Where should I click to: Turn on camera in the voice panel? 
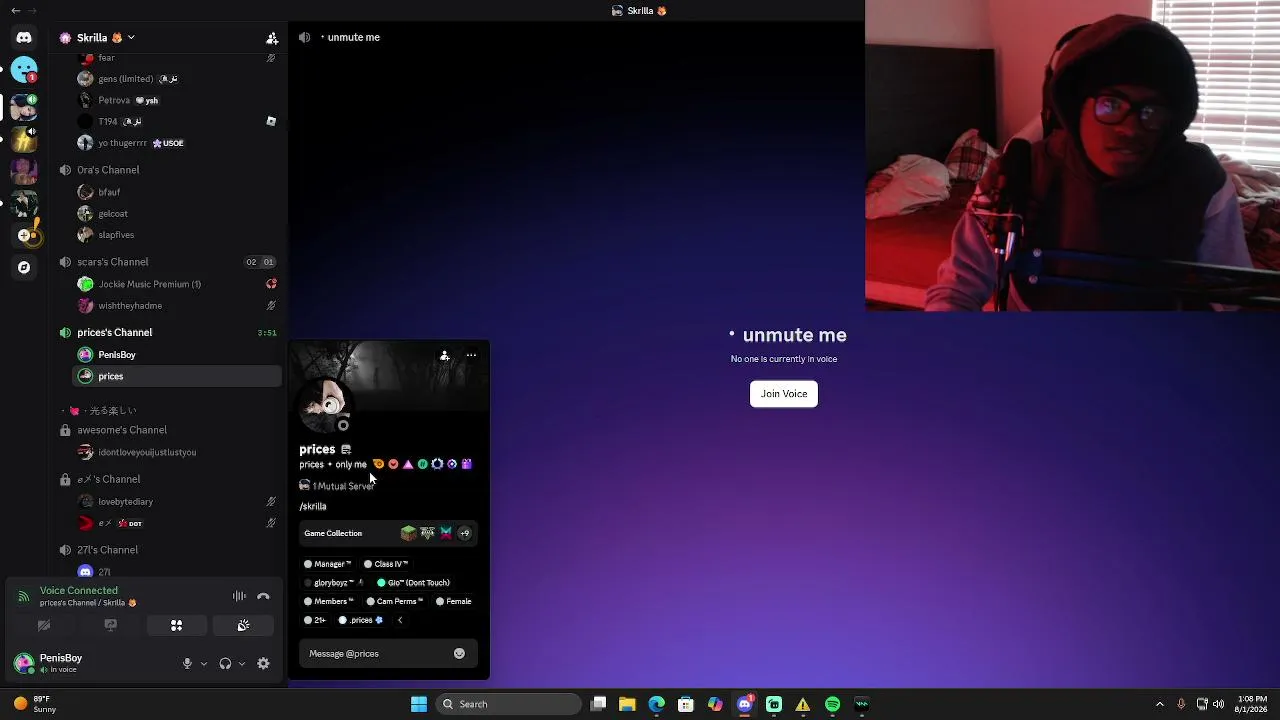tap(44, 625)
